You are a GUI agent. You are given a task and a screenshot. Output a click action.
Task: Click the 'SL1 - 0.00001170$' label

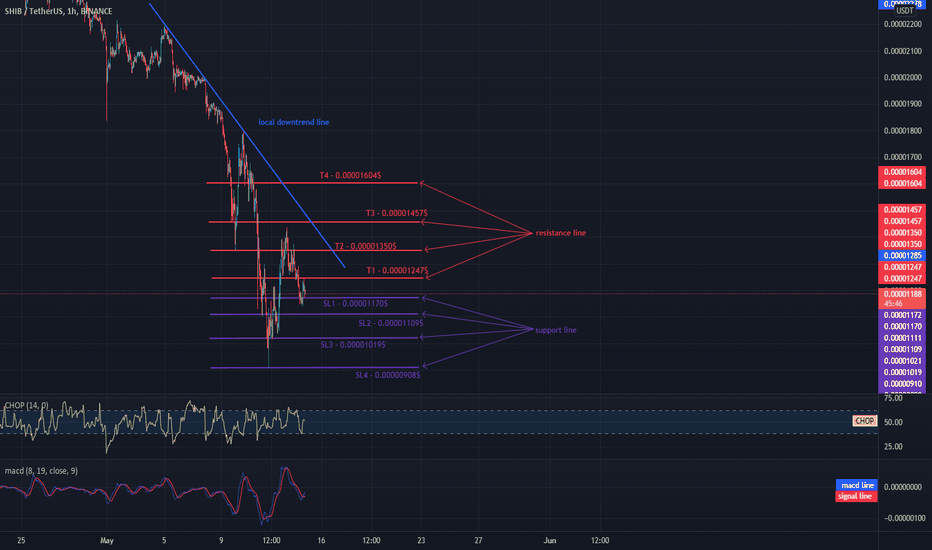(355, 304)
